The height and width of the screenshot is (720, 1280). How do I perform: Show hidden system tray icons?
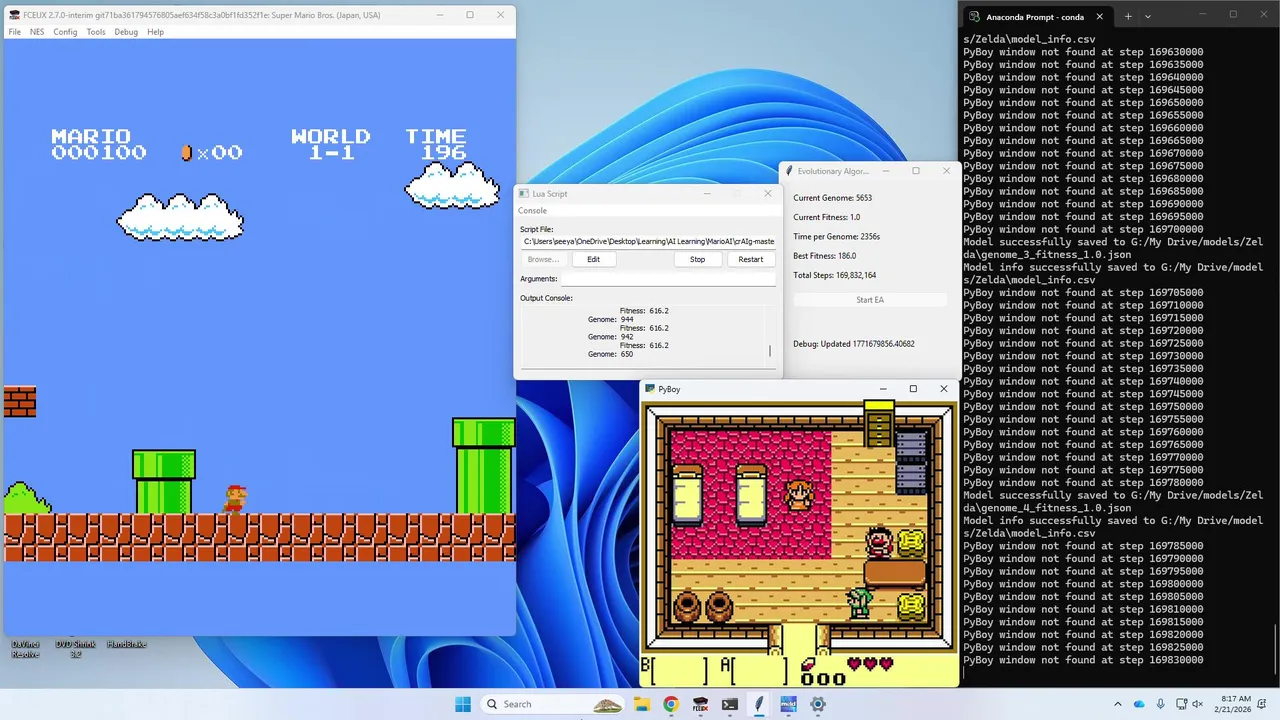tap(1118, 704)
